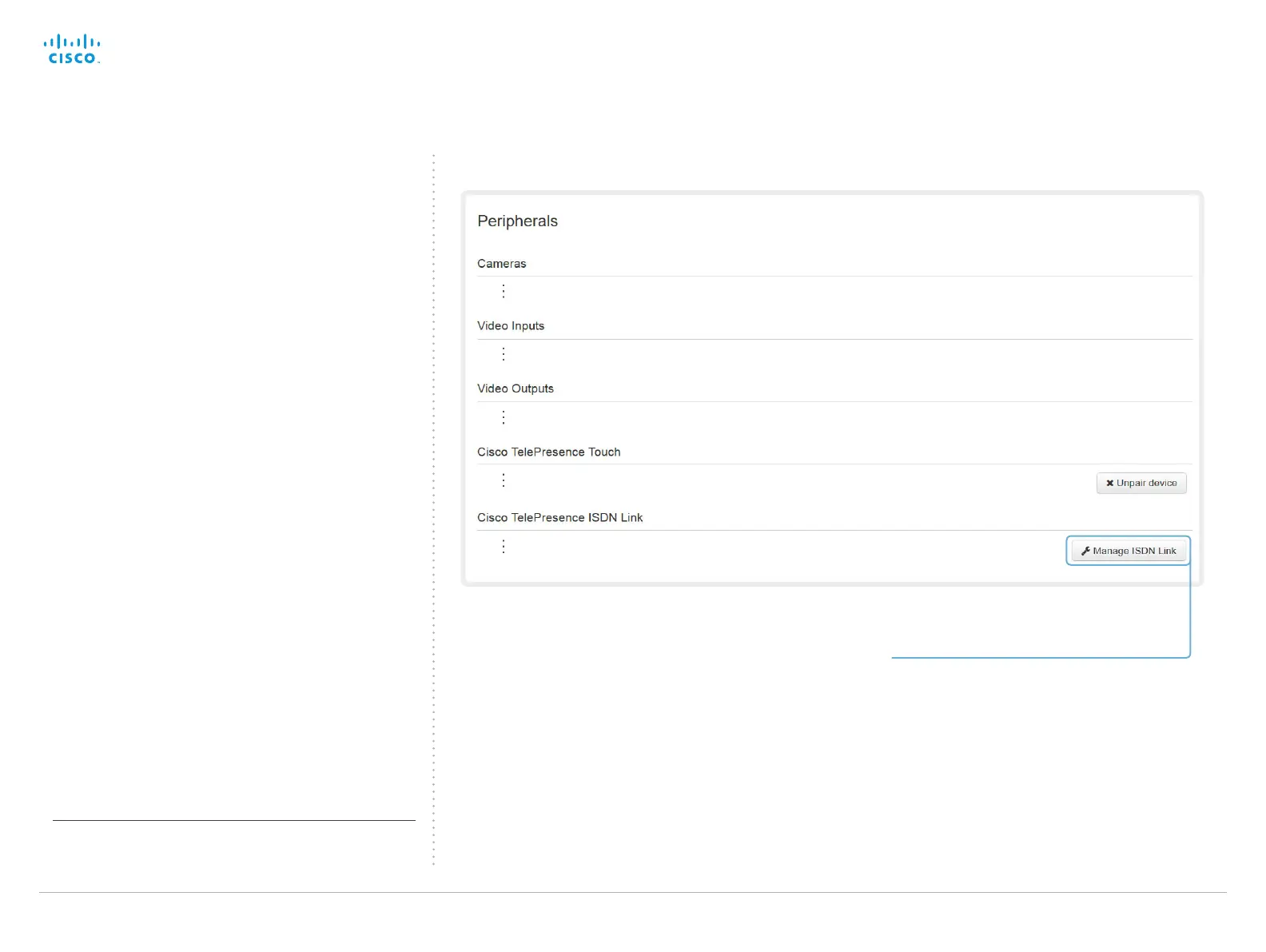The image size is (1266, 952).
Task: Select the Cameras section label
Action: tap(502, 264)
